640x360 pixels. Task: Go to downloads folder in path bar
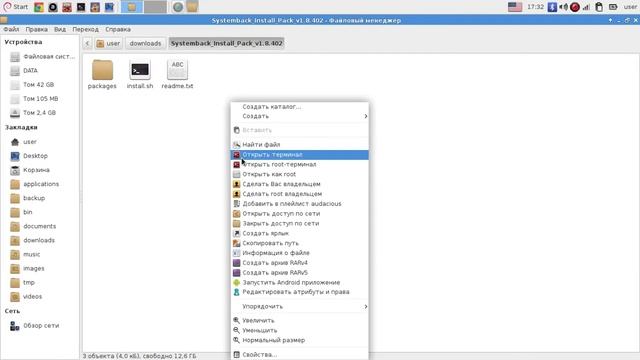[145, 43]
